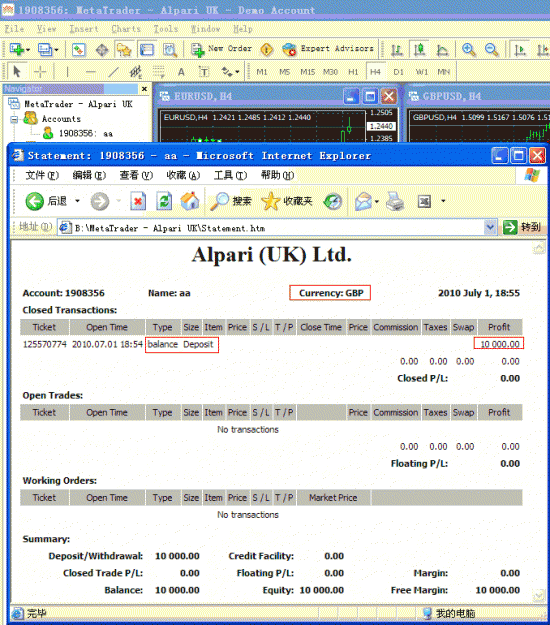Toggle Auto Scroll chart icon
The height and width of the screenshot is (625, 550).
(520, 50)
